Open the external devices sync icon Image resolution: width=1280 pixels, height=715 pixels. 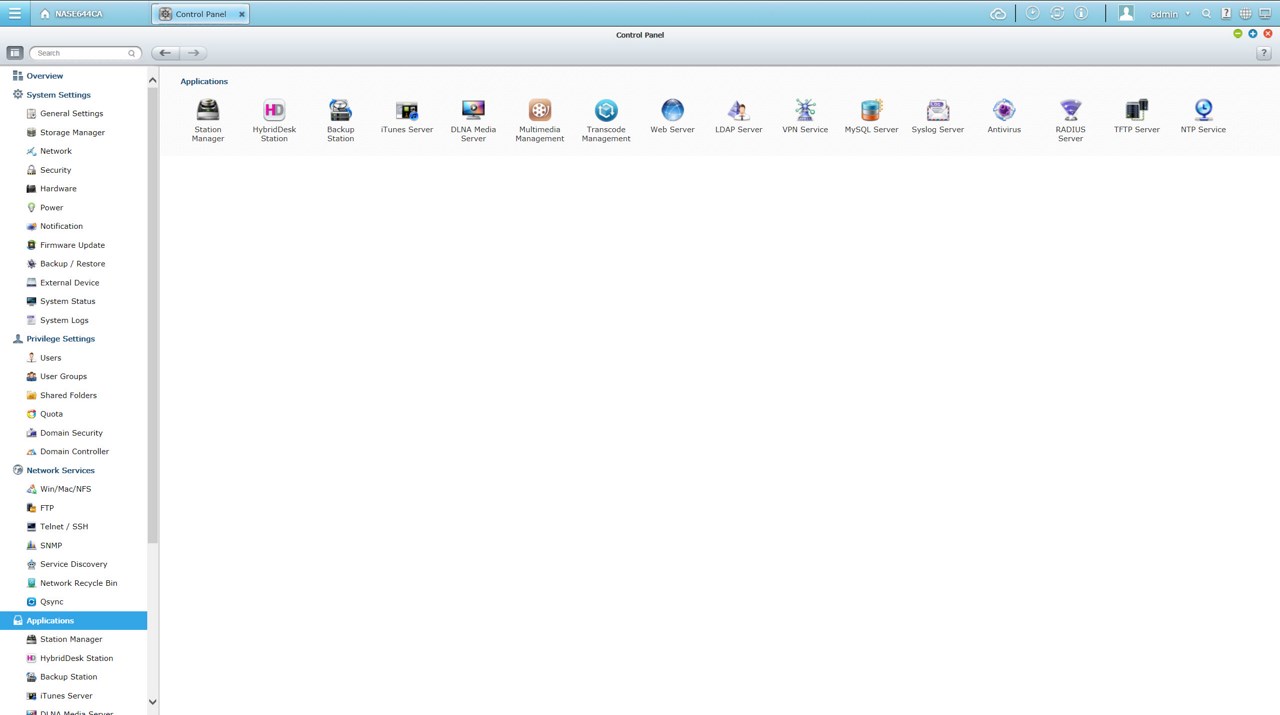[x=1057, y=14]
